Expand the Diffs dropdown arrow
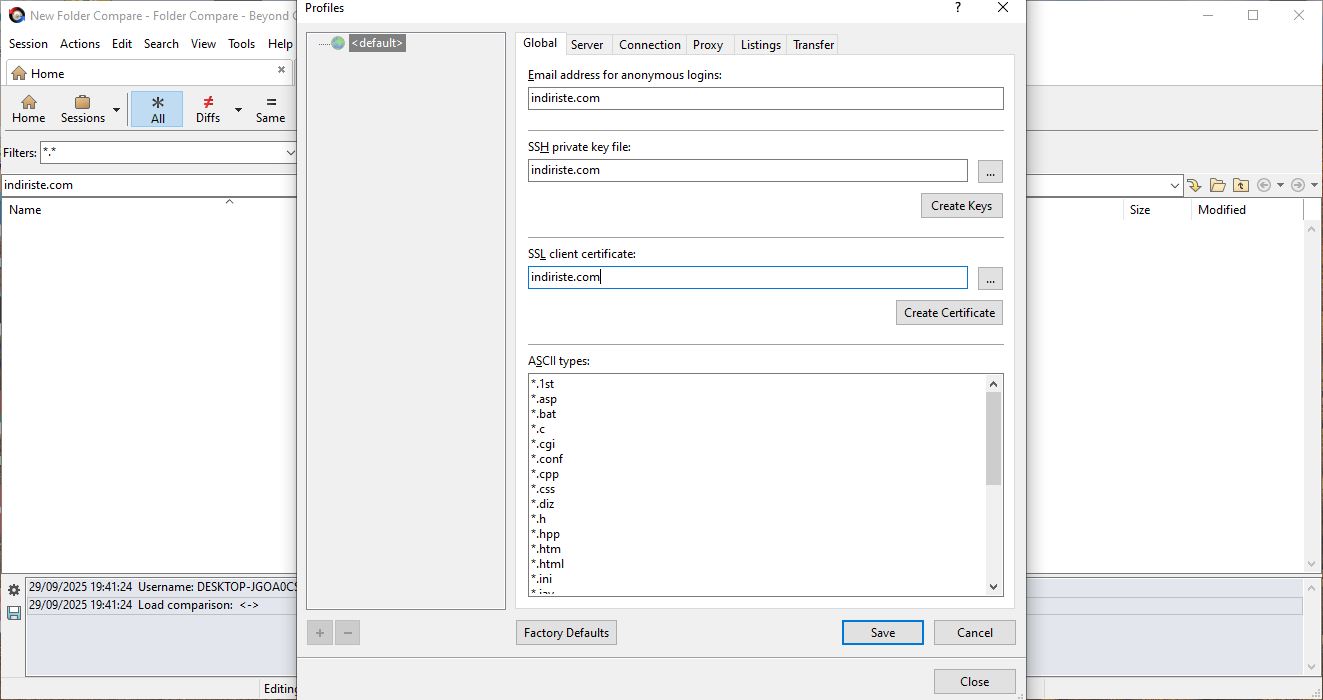 [238, 110]
